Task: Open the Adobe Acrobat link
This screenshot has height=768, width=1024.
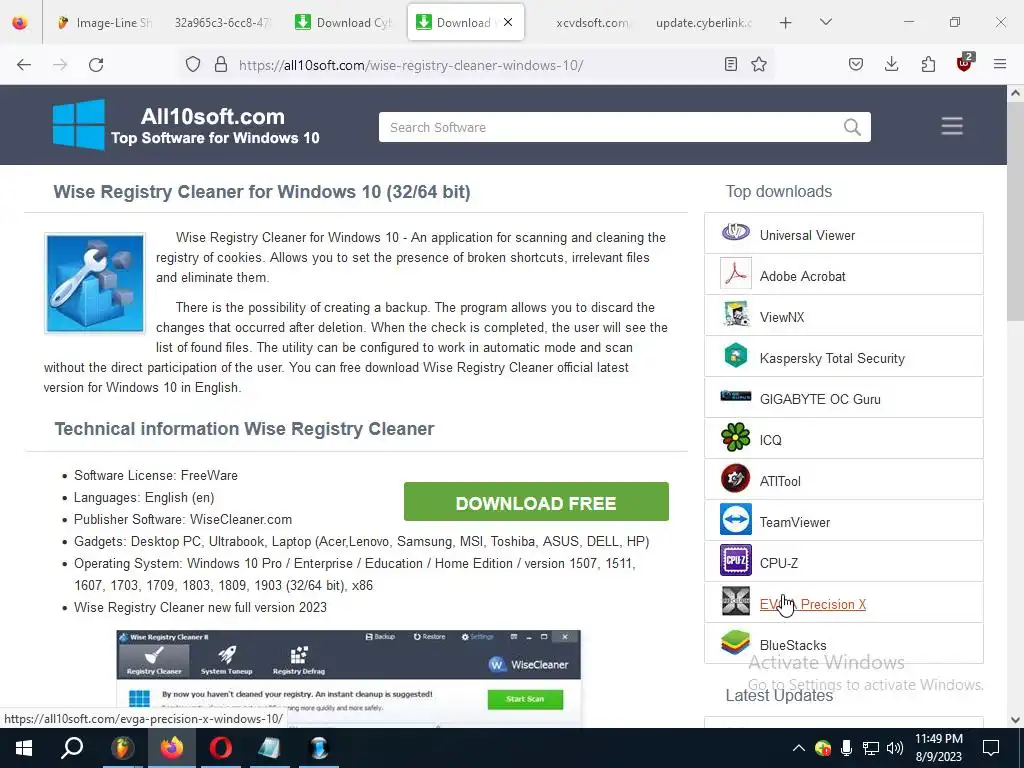Action: tap(803, 277)
